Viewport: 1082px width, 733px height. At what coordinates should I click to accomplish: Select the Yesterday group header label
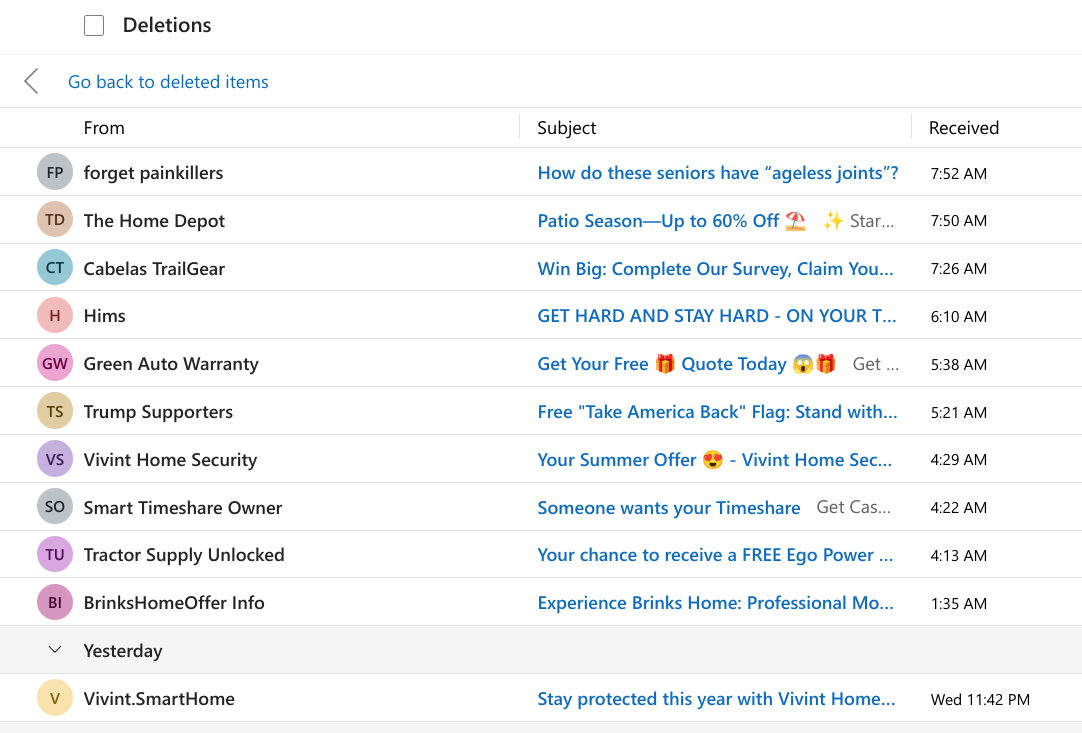(x=123, y=651)
